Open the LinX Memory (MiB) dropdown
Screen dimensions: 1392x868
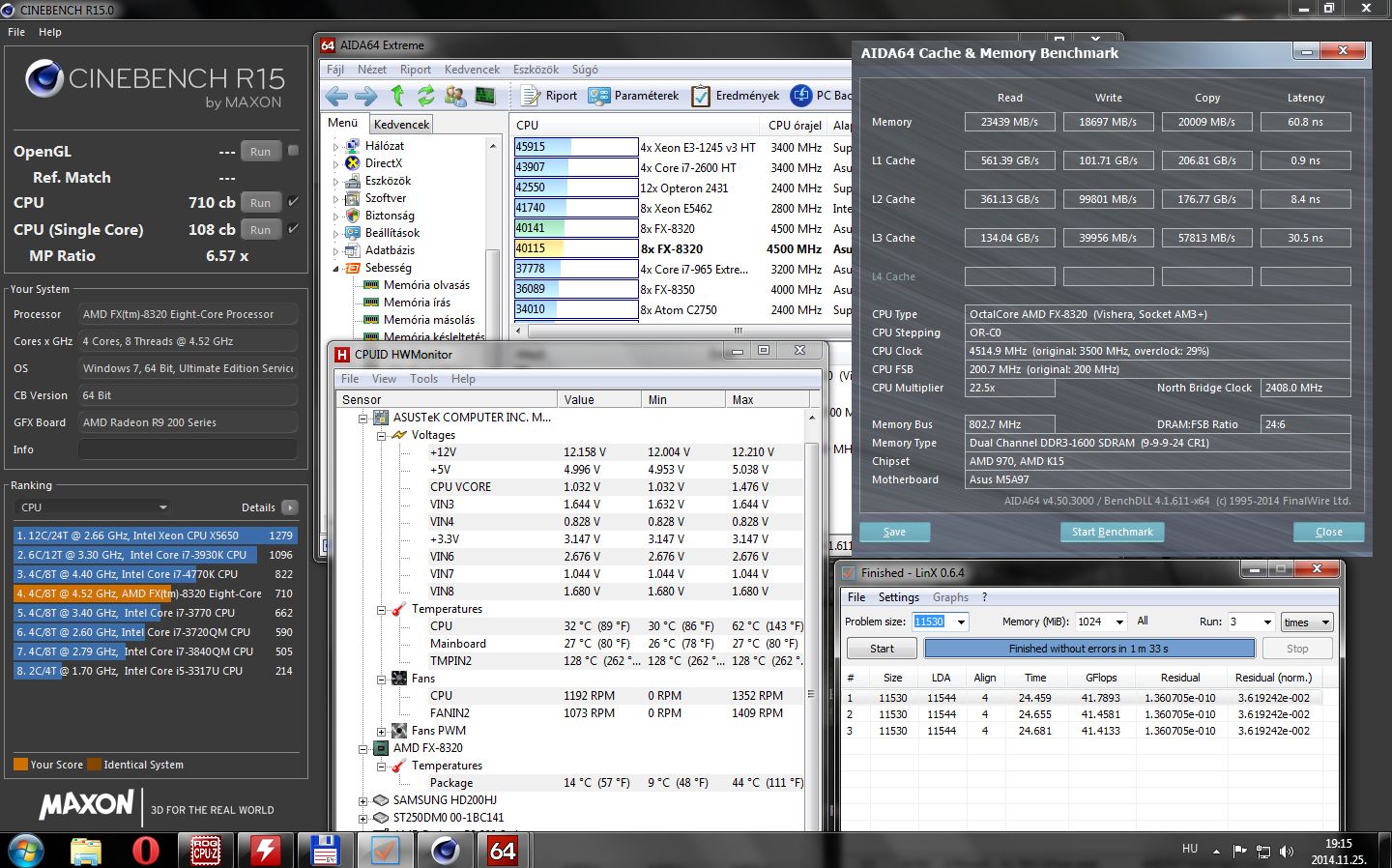pos(1119,622)
